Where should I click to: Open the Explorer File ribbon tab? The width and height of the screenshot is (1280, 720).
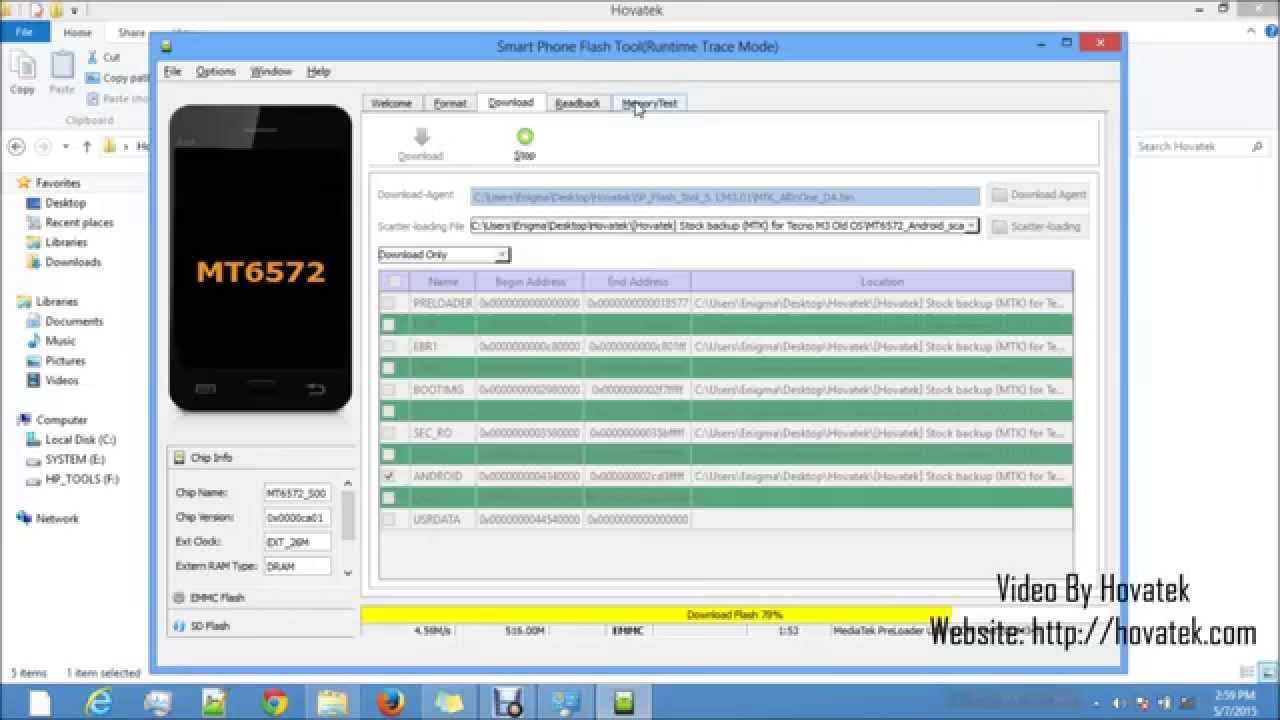(x=24, y=32)
